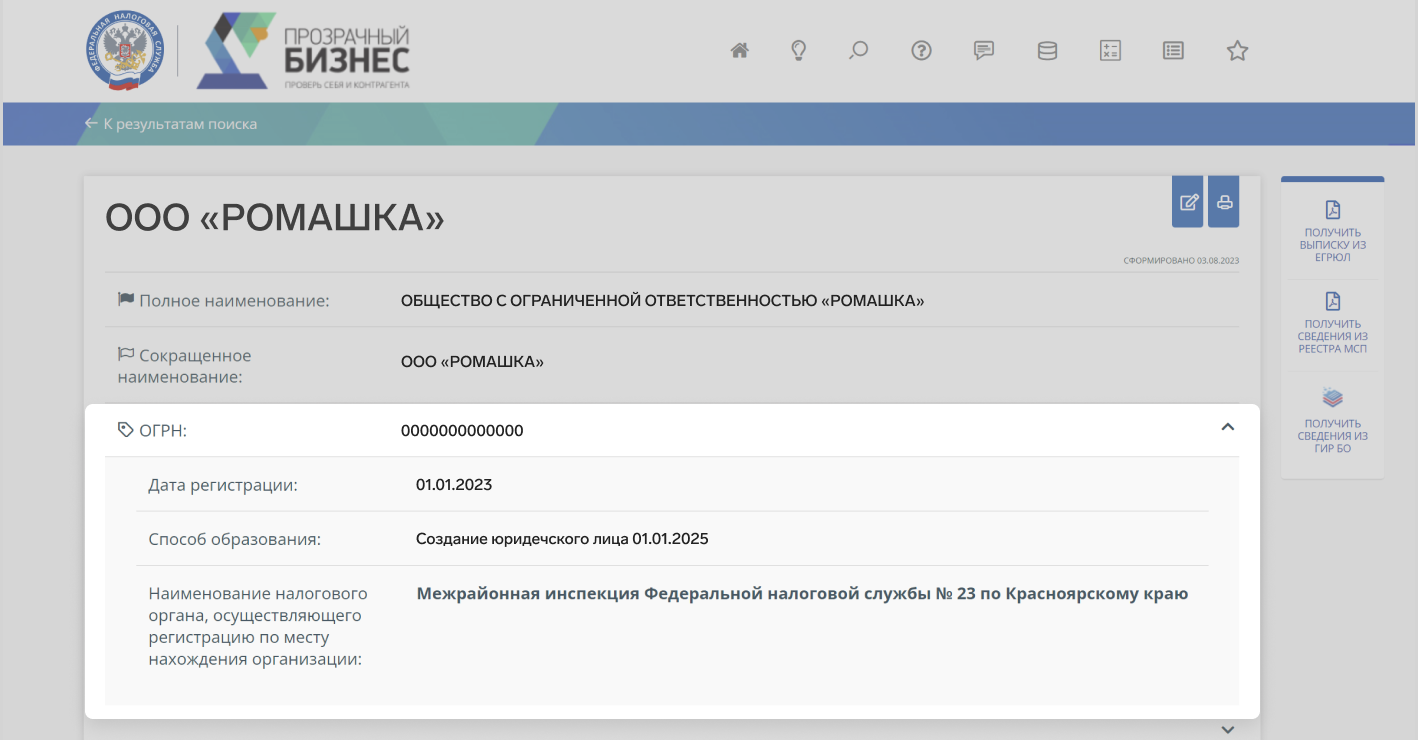Go back via К результатам поиска
This screenshot has width=1418, height=740.
[x=171, y=124]
